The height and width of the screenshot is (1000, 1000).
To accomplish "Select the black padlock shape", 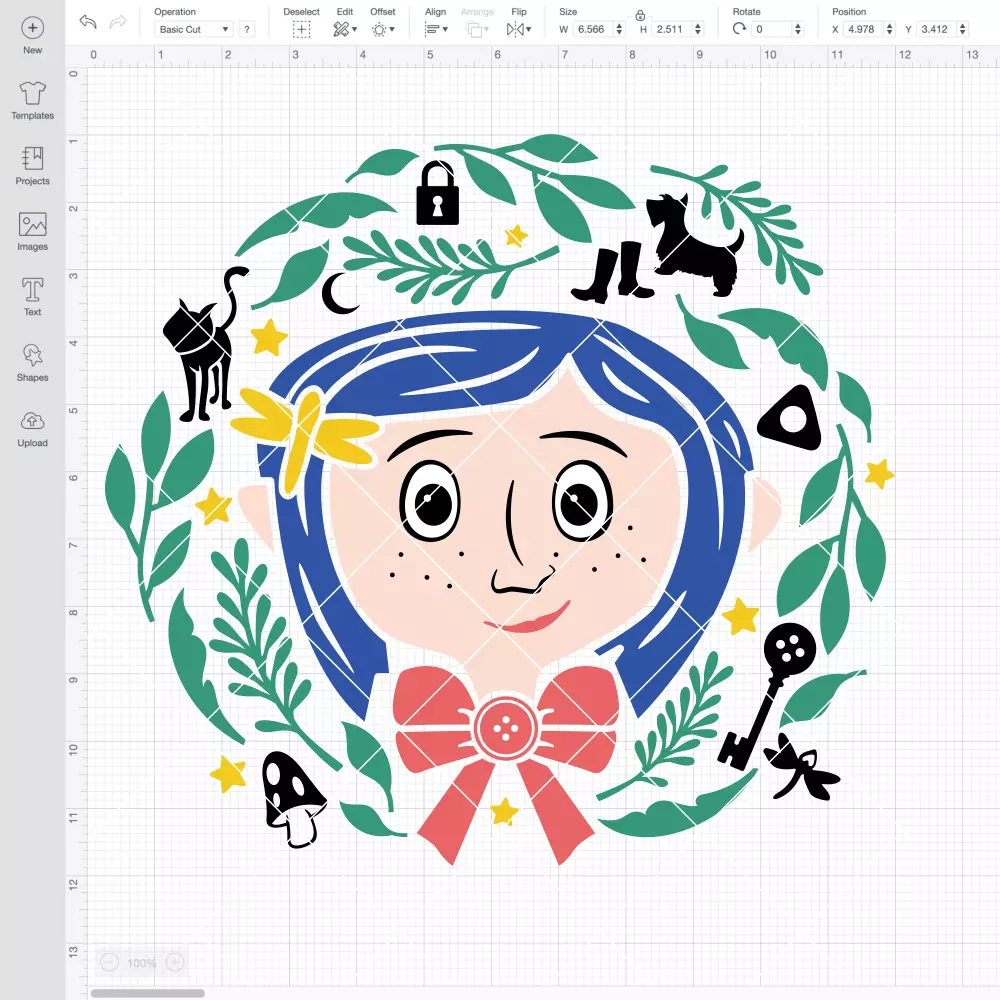I will pos(438,195).
